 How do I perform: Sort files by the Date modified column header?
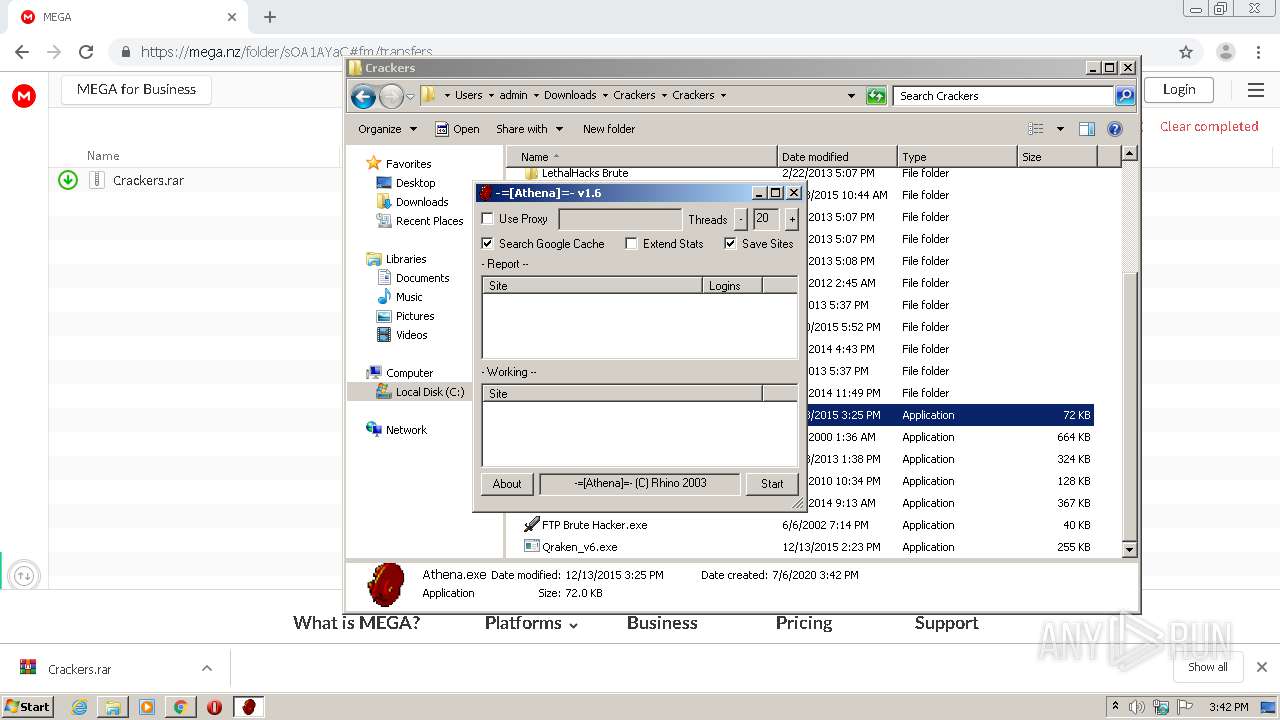(x=837, y=156)
